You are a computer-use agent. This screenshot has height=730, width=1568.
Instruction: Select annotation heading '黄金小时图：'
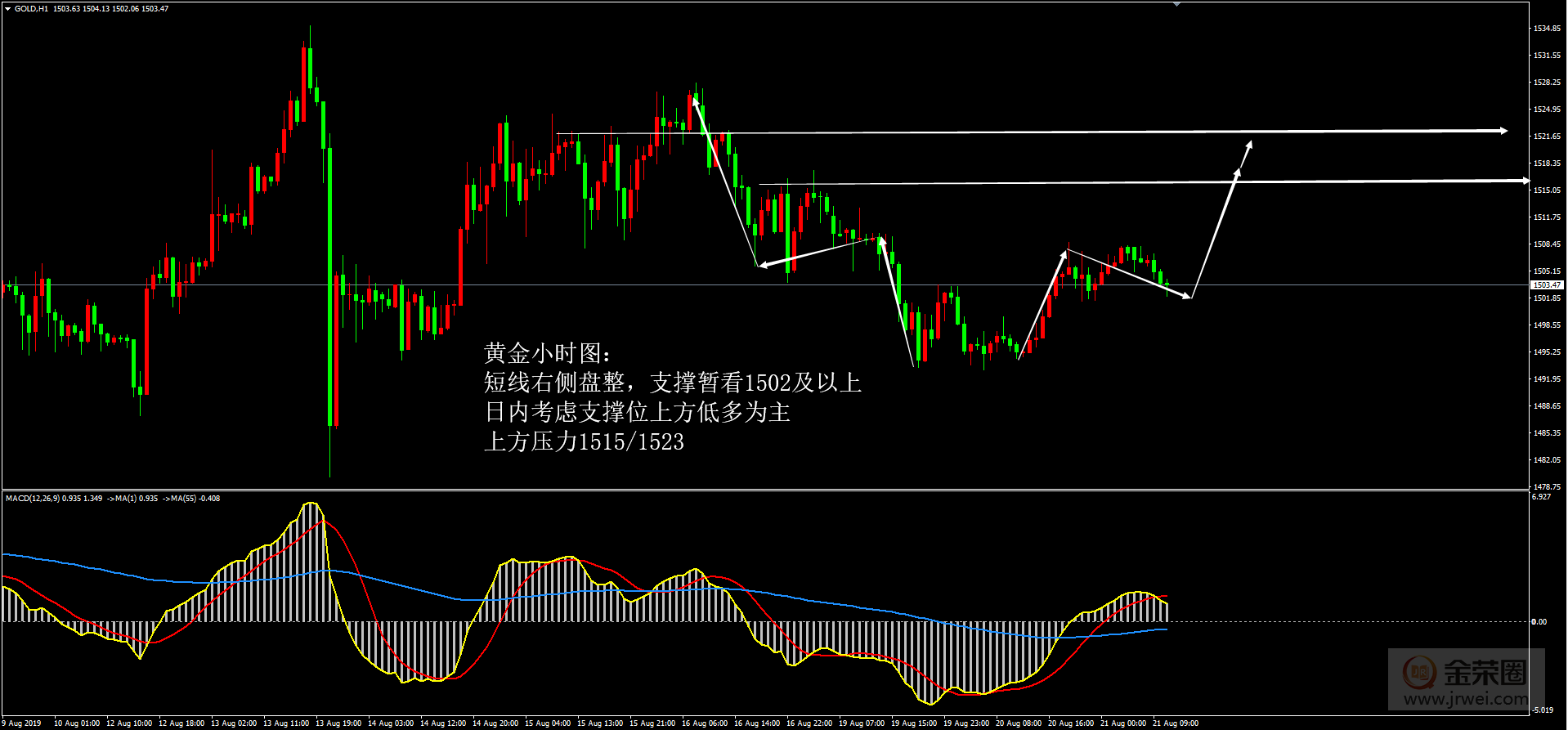(547, 353)
